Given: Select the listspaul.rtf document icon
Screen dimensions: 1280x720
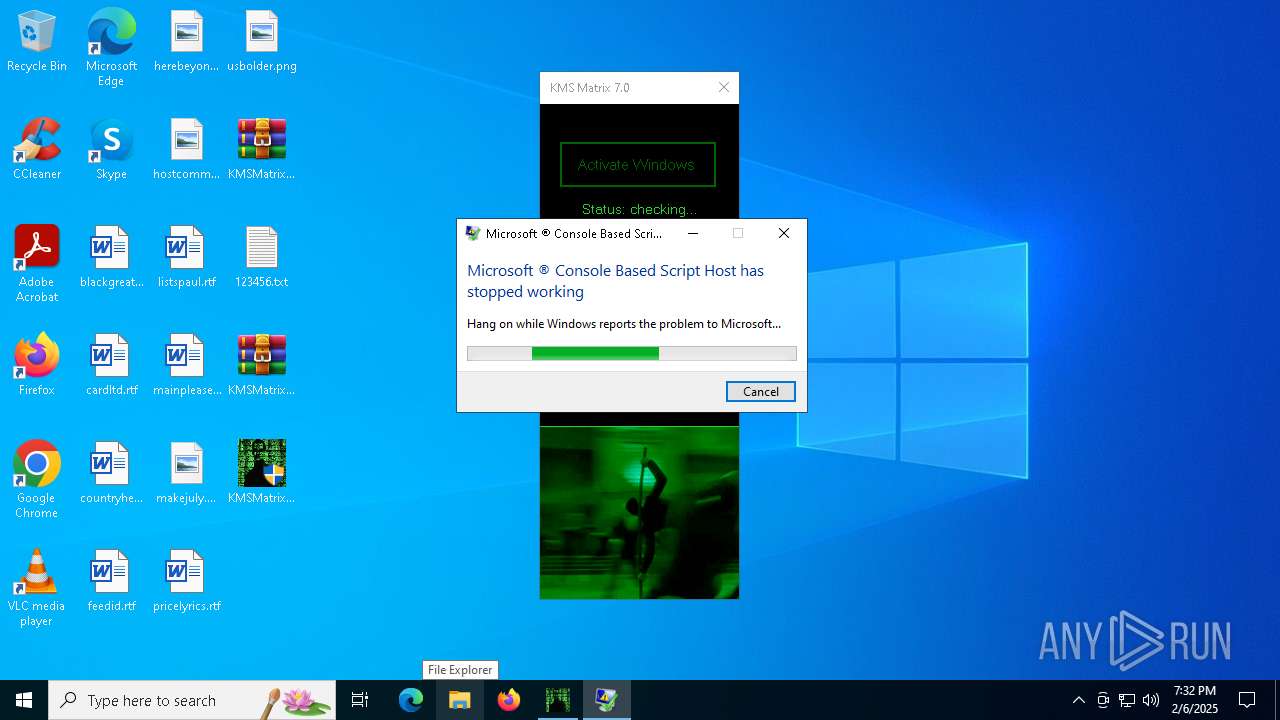Looking at the screenshot, I should point(186,257).
